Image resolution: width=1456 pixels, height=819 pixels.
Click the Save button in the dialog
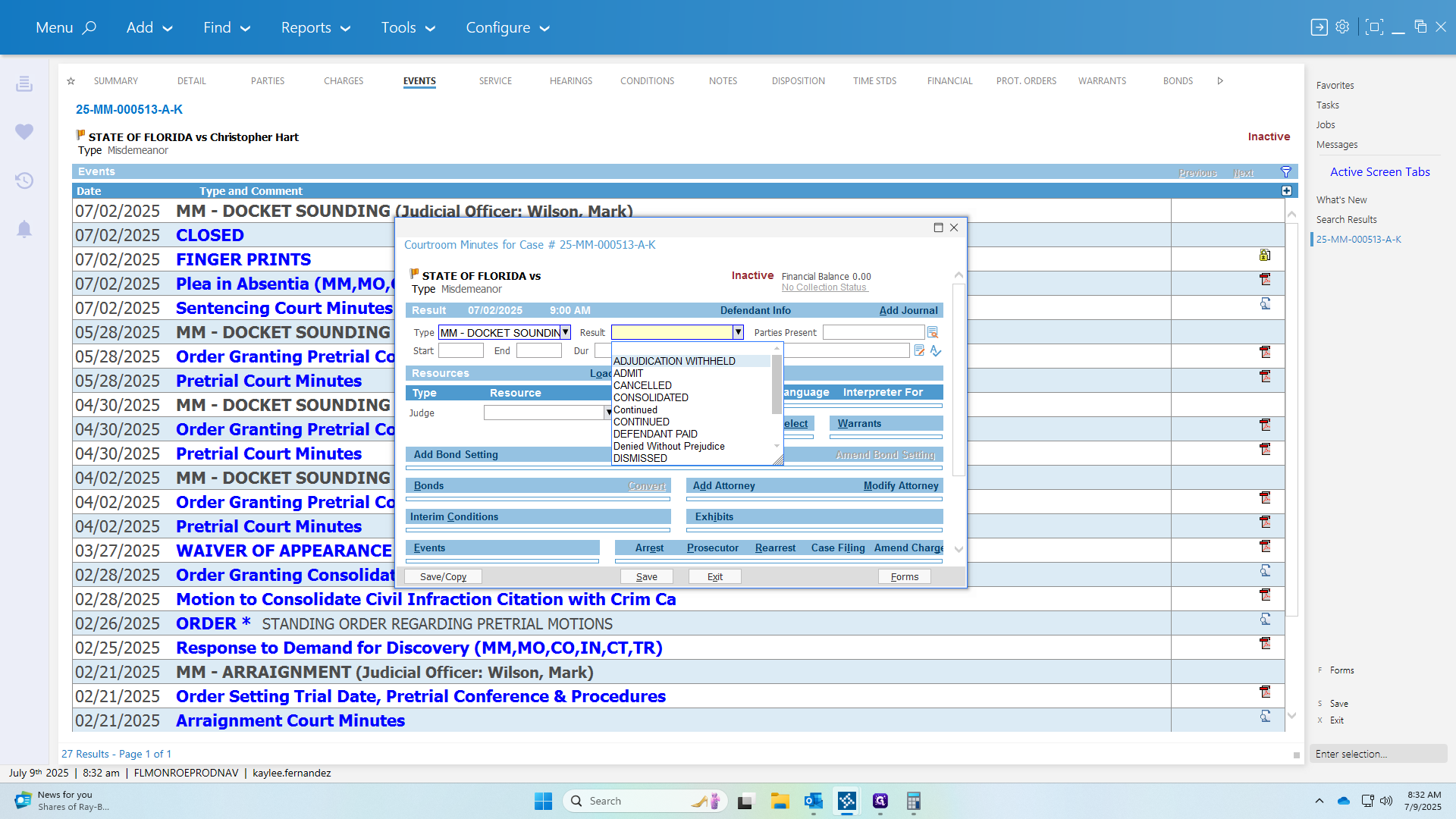pyautogui.click(x=647, y=576)
